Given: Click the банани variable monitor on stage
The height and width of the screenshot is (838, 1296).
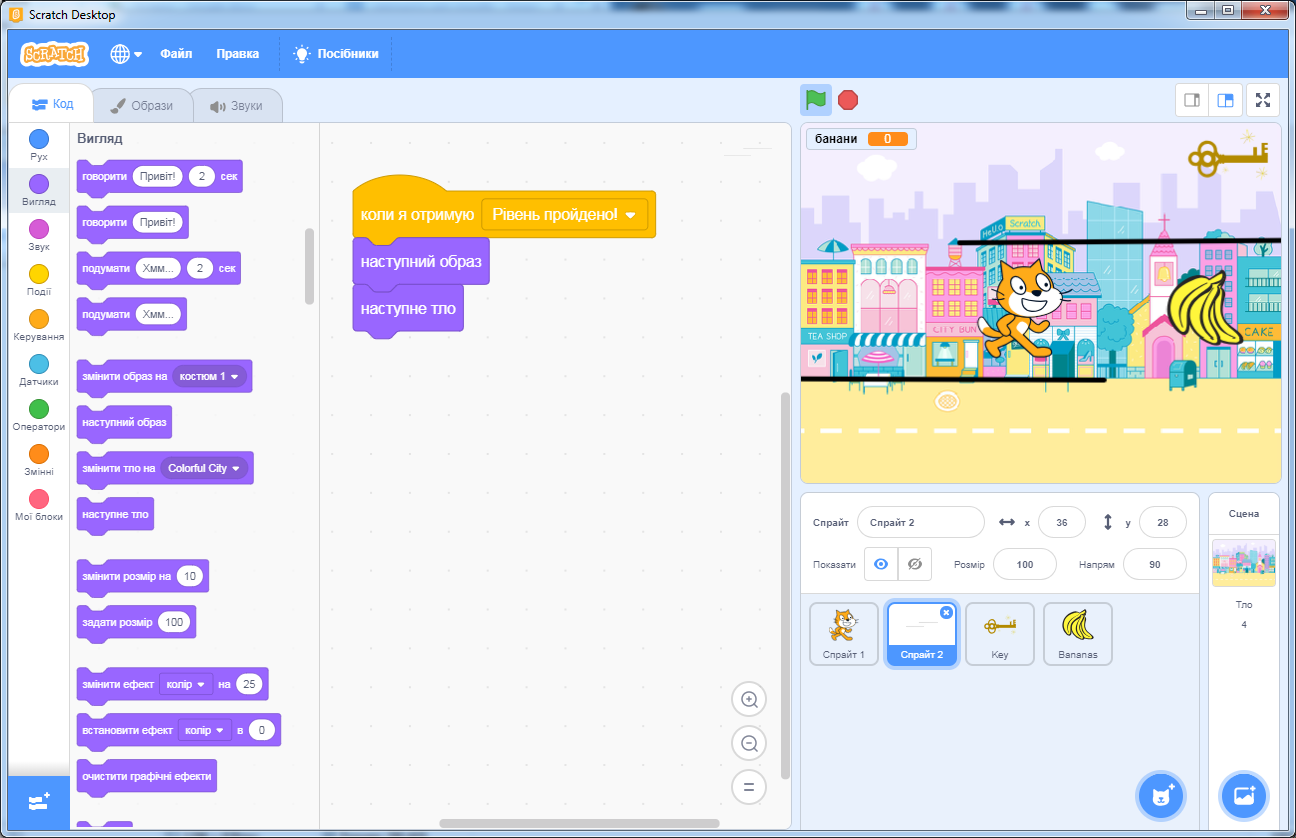Looking at the screenshot, I should click(861, 139).
